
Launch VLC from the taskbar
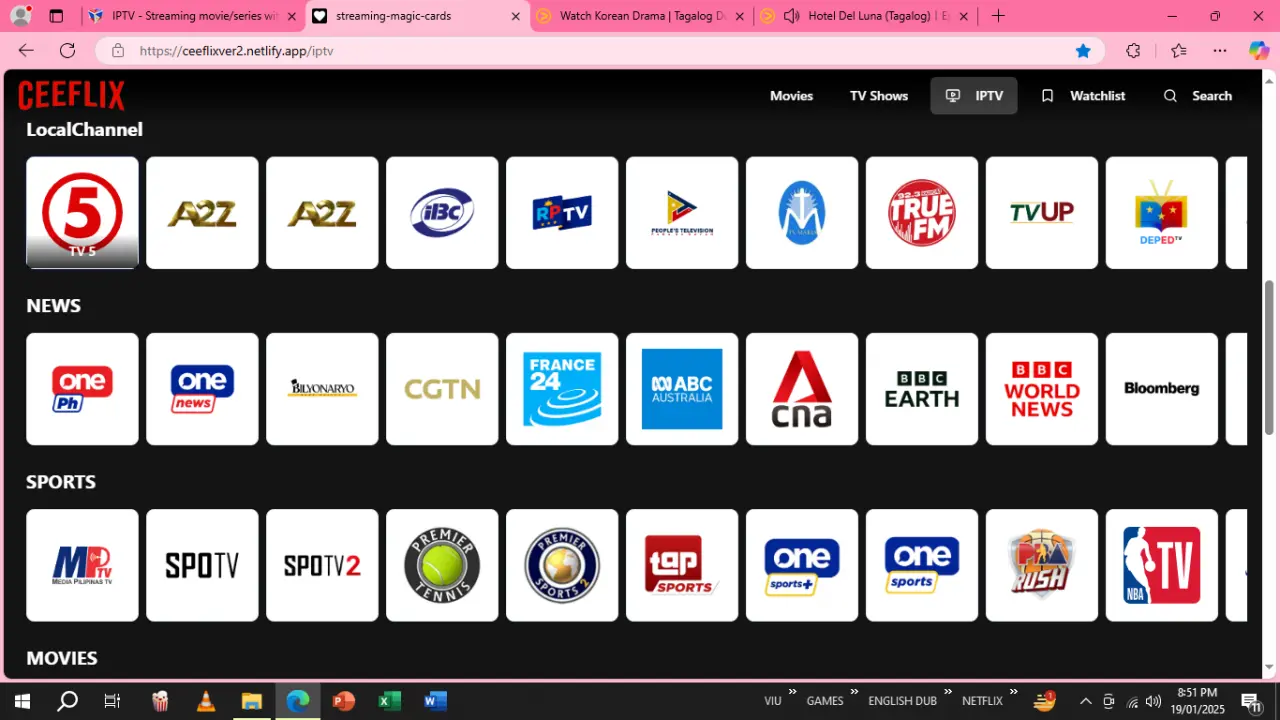click(206, 701)
